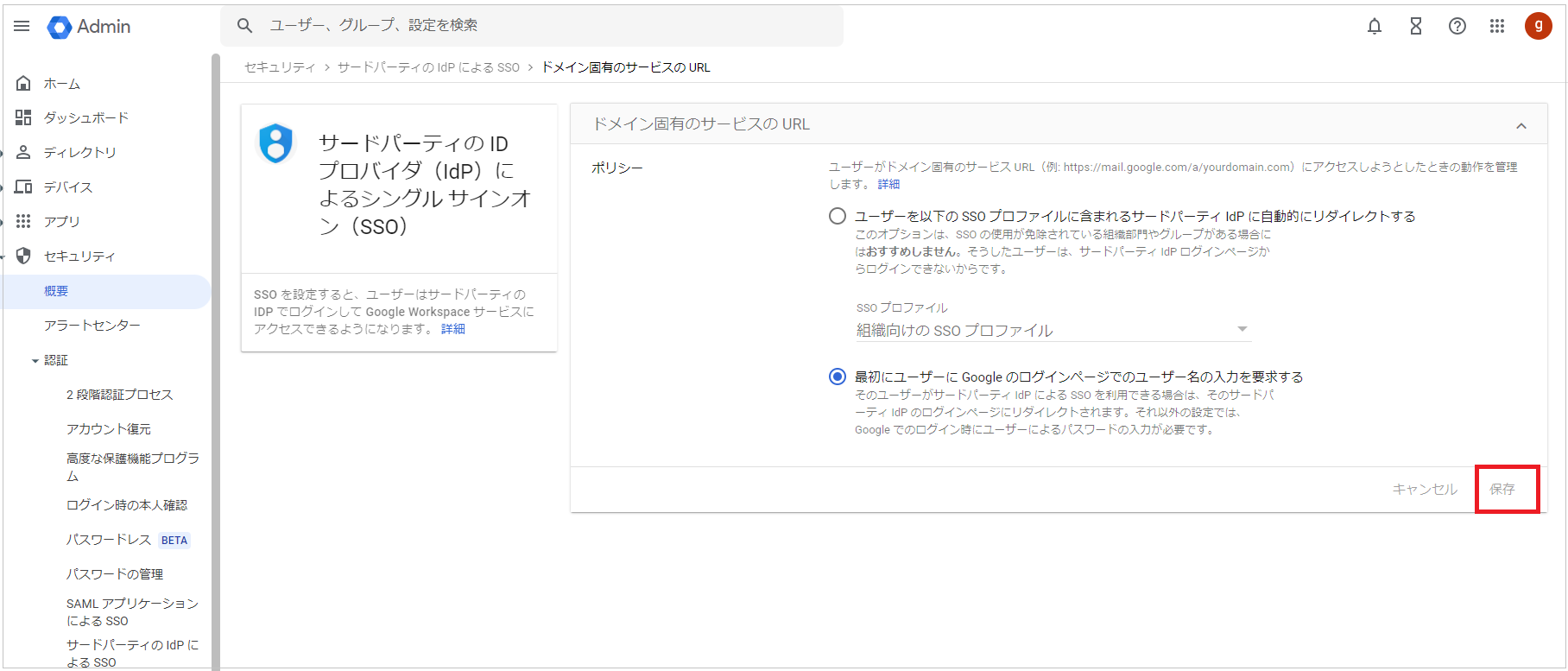
Task: Open 高度な保護機能プログラム
Action: click(x=133, y=466)
